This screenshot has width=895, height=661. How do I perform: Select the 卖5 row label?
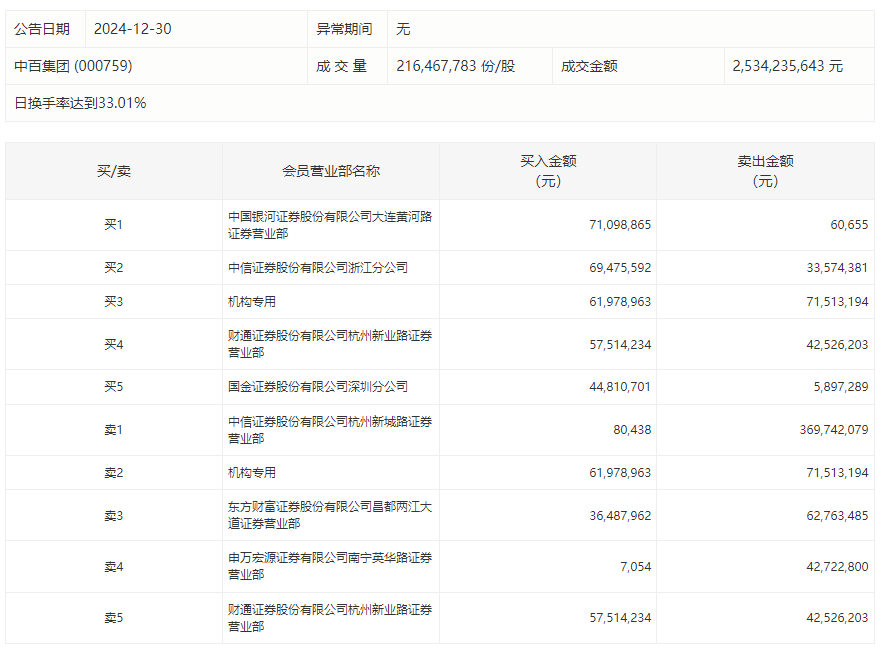click(x=113, y=618)
